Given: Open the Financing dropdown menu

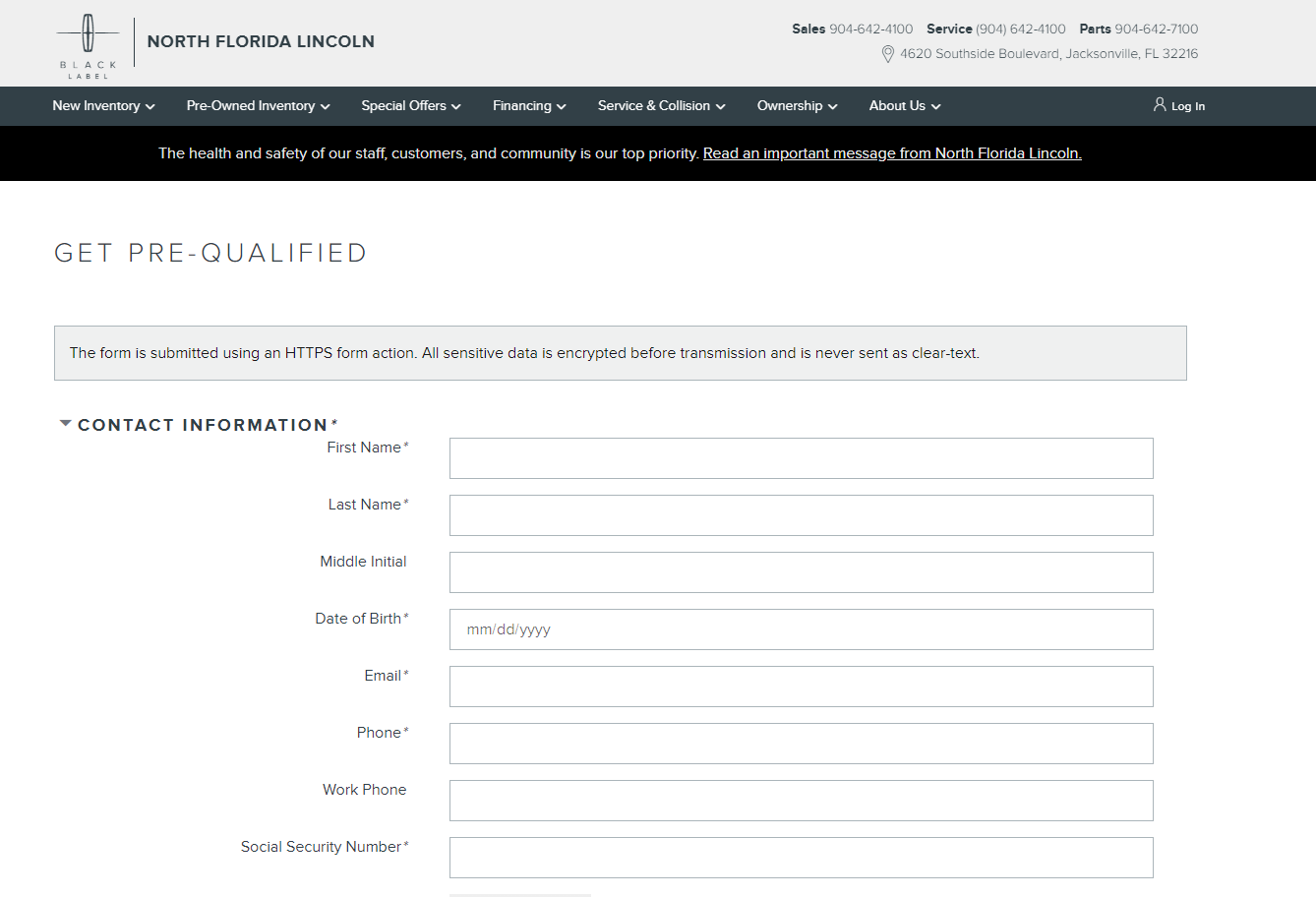Looking at the screenshot, I should (529, 106).
